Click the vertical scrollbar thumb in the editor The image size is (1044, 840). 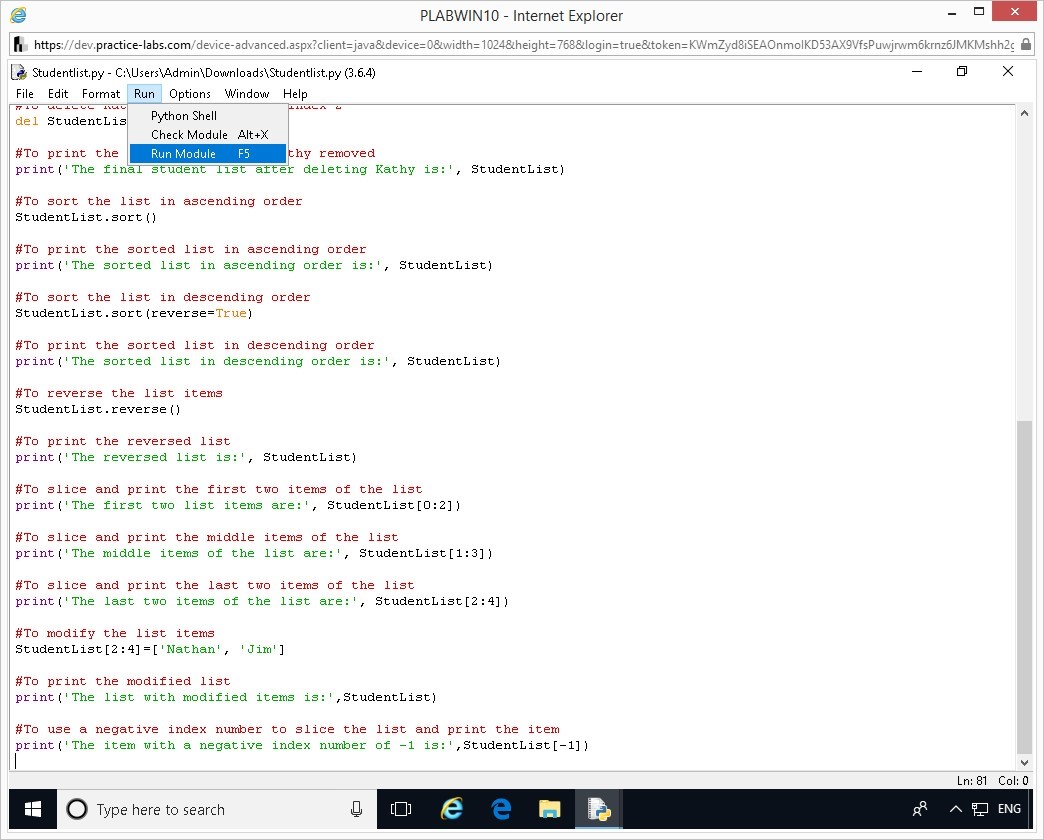click(1023, 585)
